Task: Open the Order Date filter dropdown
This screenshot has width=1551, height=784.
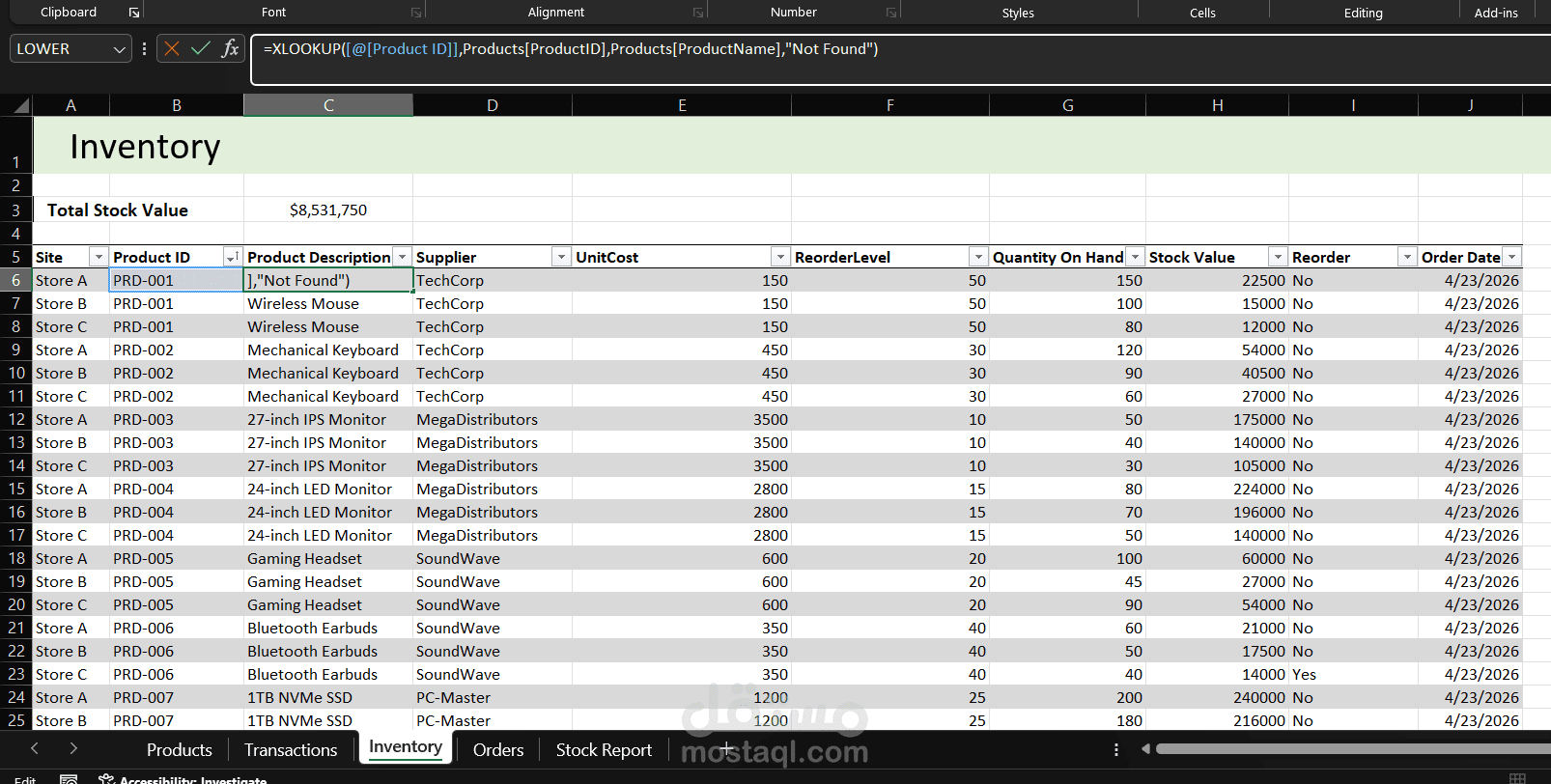Action: (x=1511, y=257)
